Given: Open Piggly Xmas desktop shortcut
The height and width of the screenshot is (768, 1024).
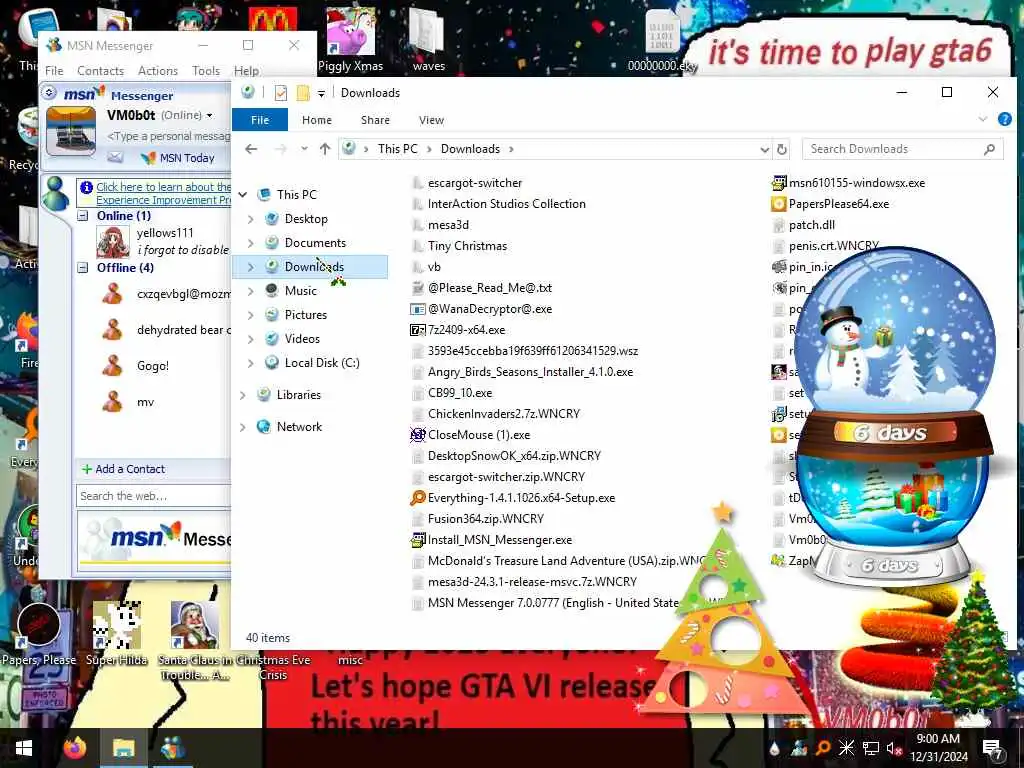Looking at the screenshot, I should click(350, 40).
